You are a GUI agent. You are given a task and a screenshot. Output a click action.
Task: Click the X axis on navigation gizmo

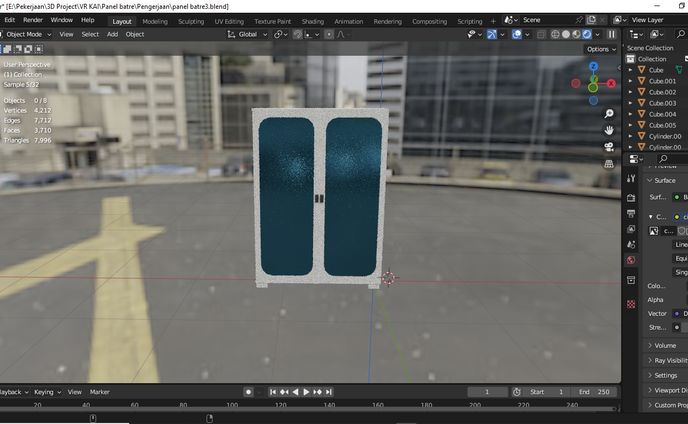[x=611, y=83]
